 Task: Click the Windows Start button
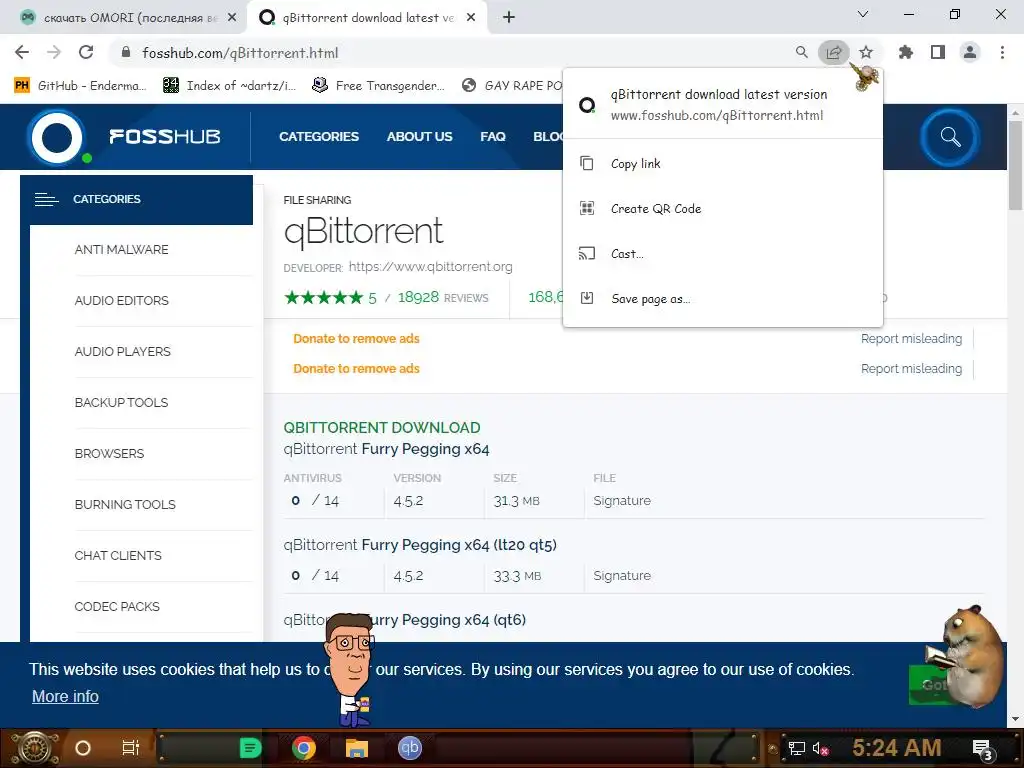35,748
